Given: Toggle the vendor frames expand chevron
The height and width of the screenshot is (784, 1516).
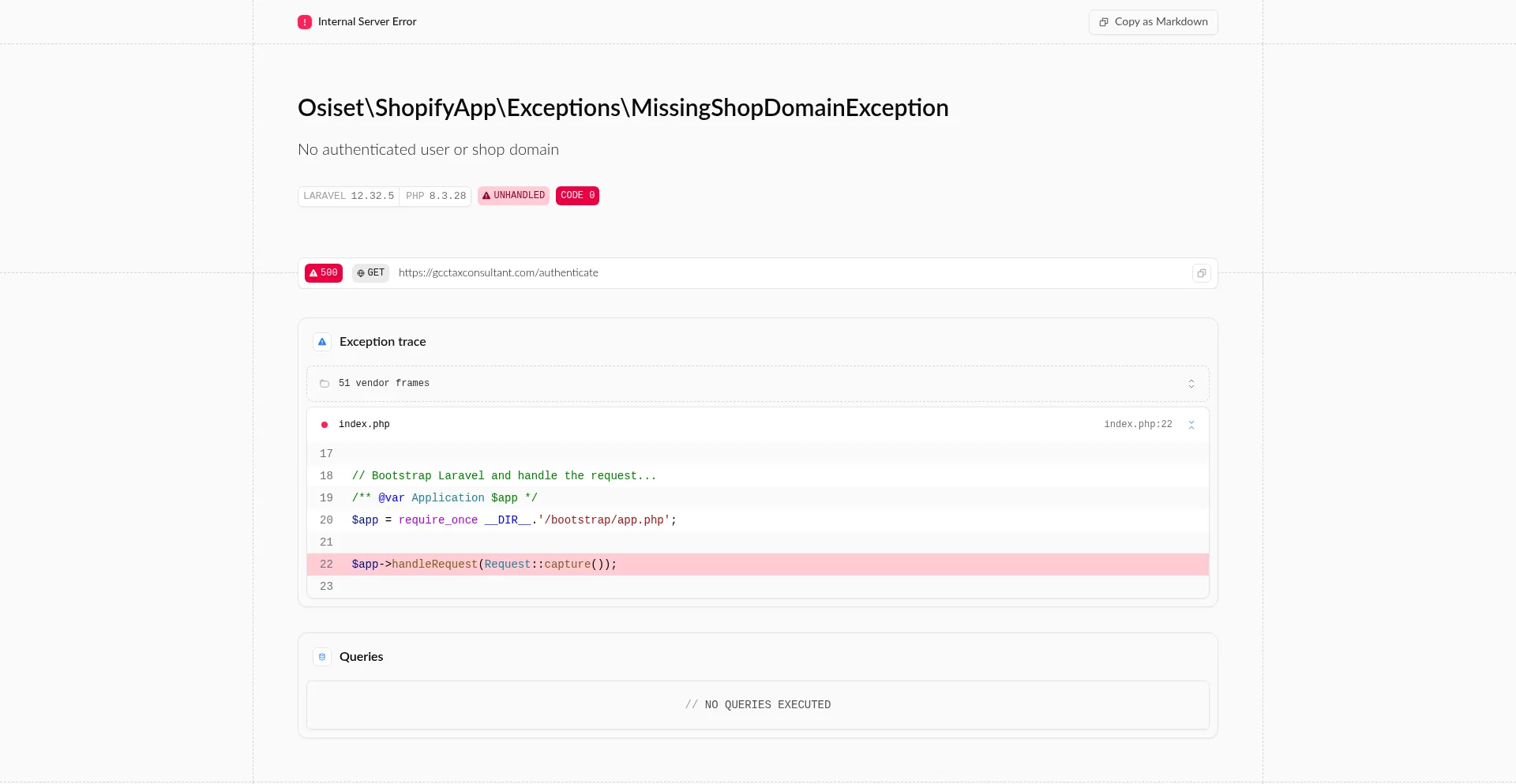Looking at the screenshot, I should tap(1191, 384).
